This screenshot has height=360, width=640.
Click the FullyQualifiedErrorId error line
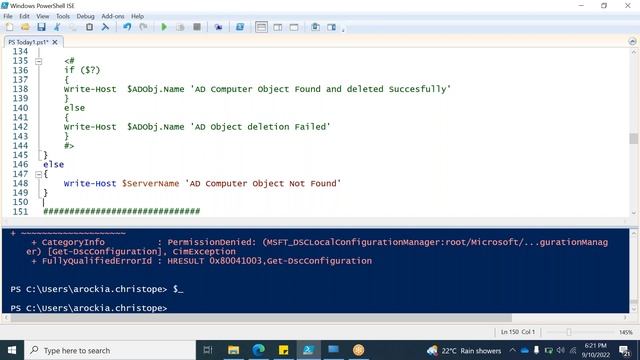202,261
